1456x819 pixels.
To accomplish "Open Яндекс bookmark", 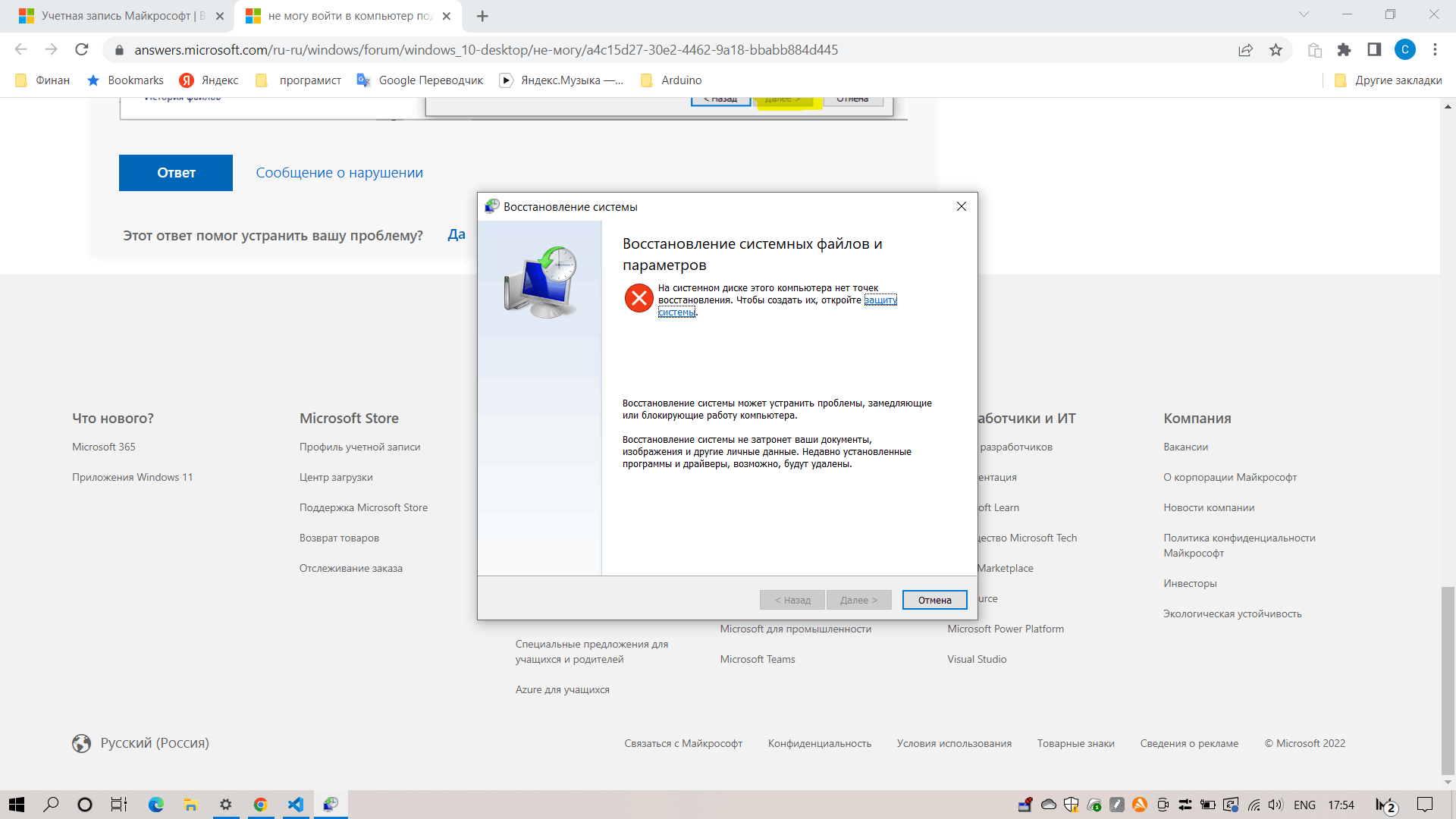I will tap(209, 80).
